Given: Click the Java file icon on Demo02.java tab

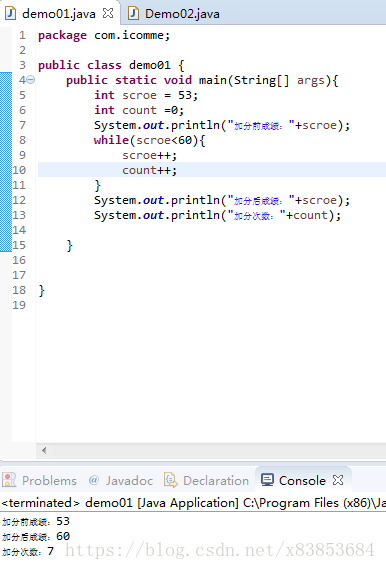Looking at the screenshot, I should [133, 13].
